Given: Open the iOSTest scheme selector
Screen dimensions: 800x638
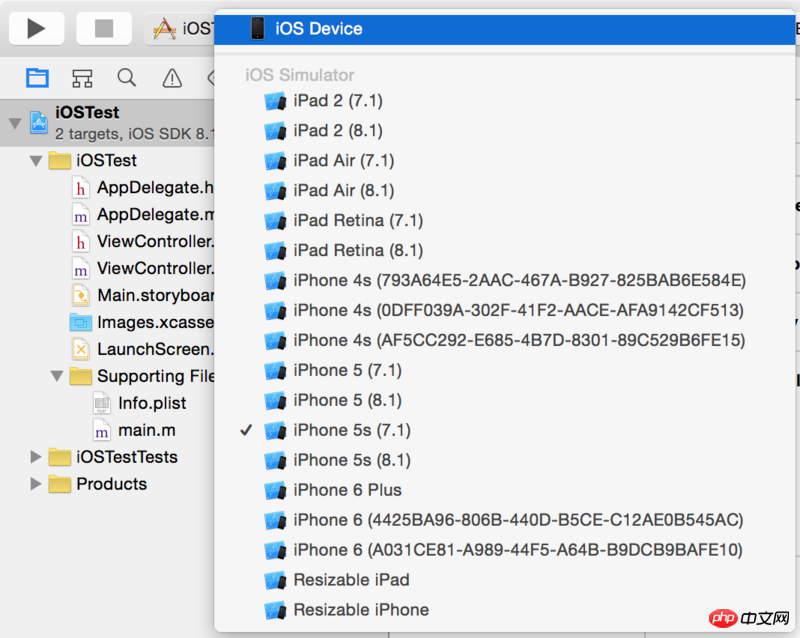Looking at the screenshot, I should point(180,29).
